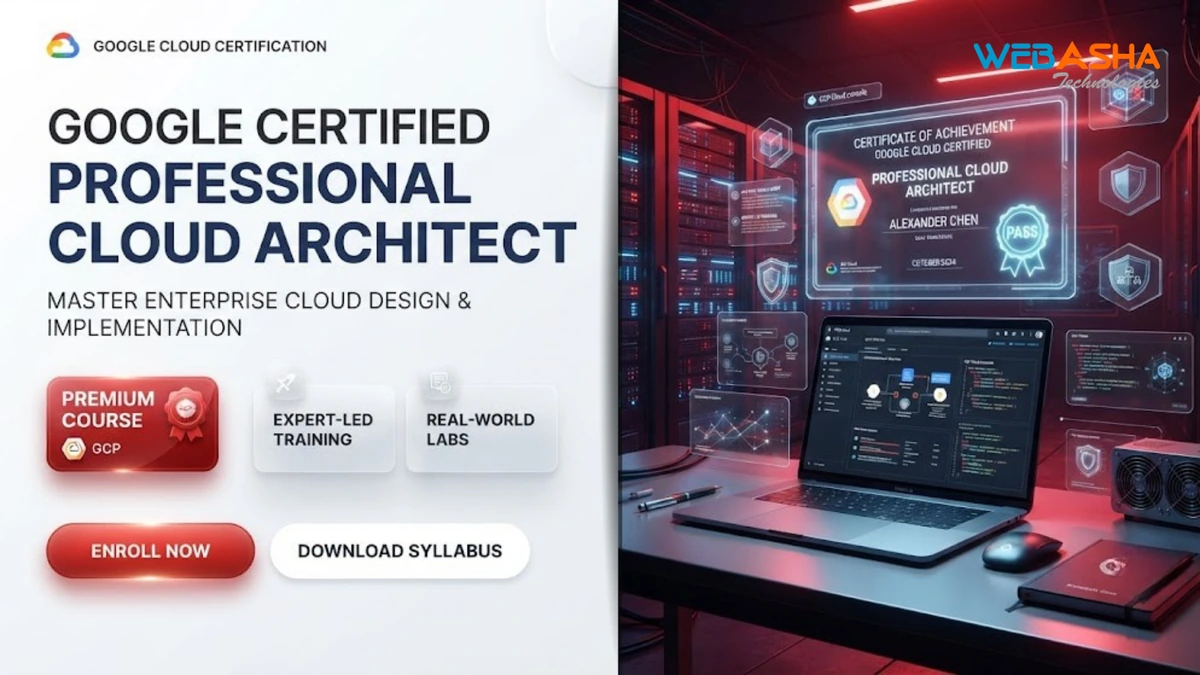Screen dimensions: 1200x675
Task: Select the PREMIUM COURSE card
Action: tap(132, 424)
